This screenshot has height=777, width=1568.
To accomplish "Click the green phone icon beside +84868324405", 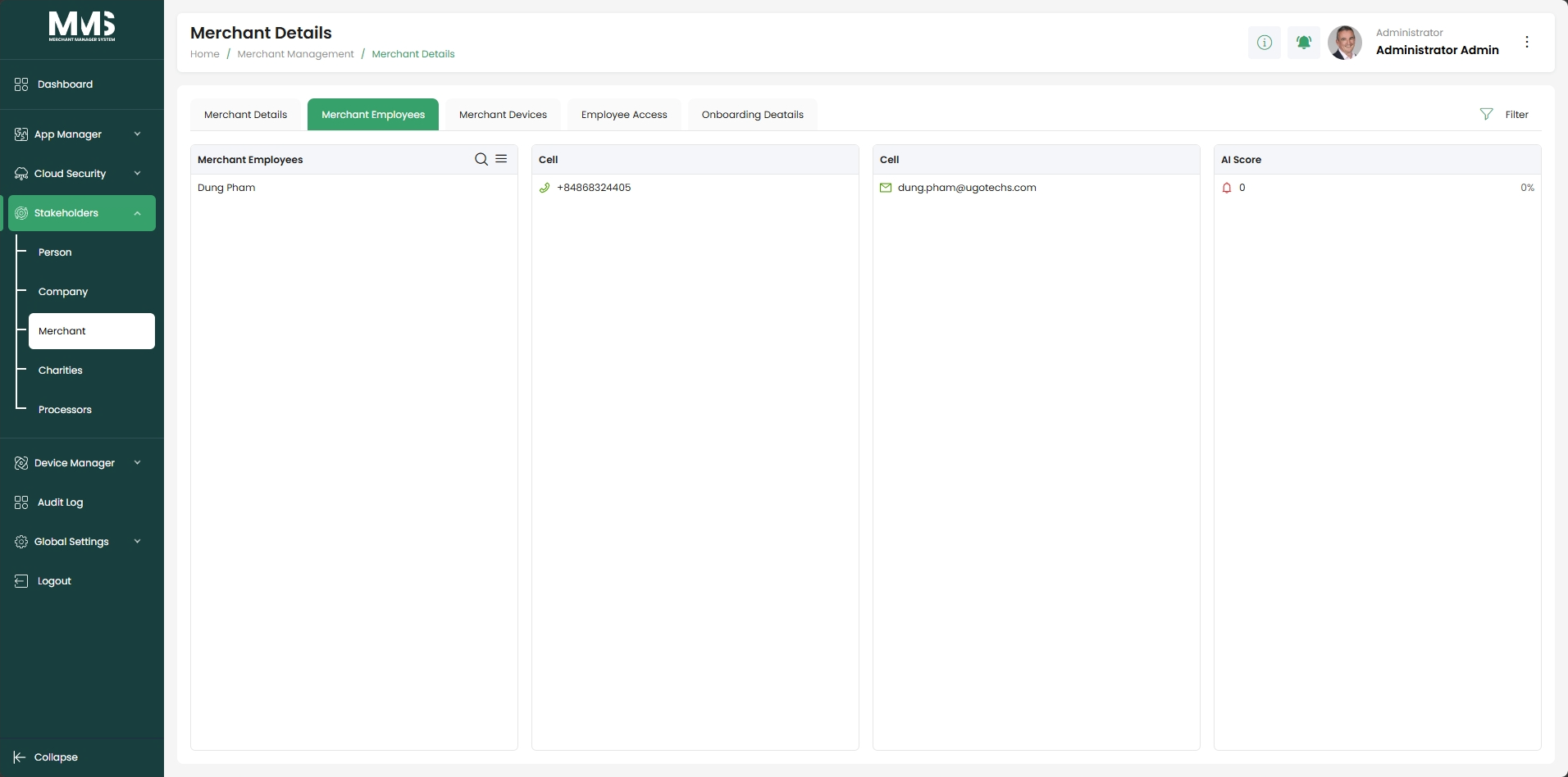I will pos(545,188).
